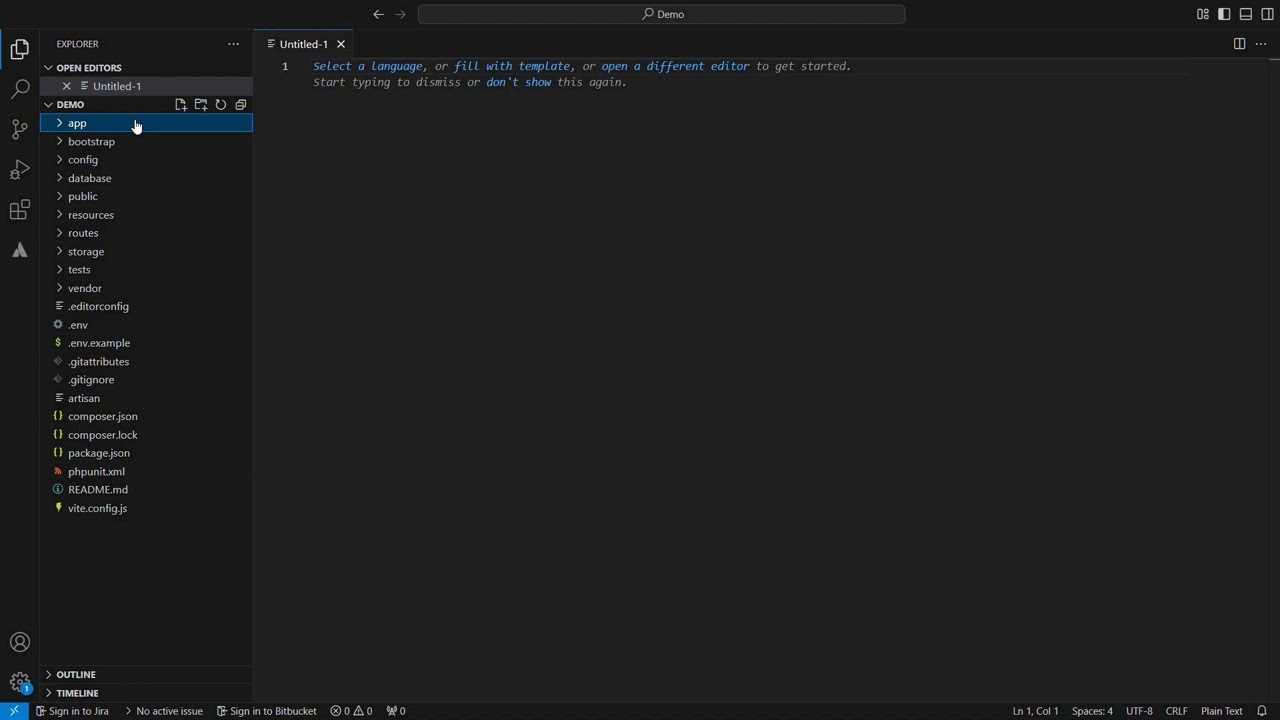This screenshot has height=720, width=1280.
Task: Click 'open a different editor' link
Action: pyautogui.click(x=675, y=66)
